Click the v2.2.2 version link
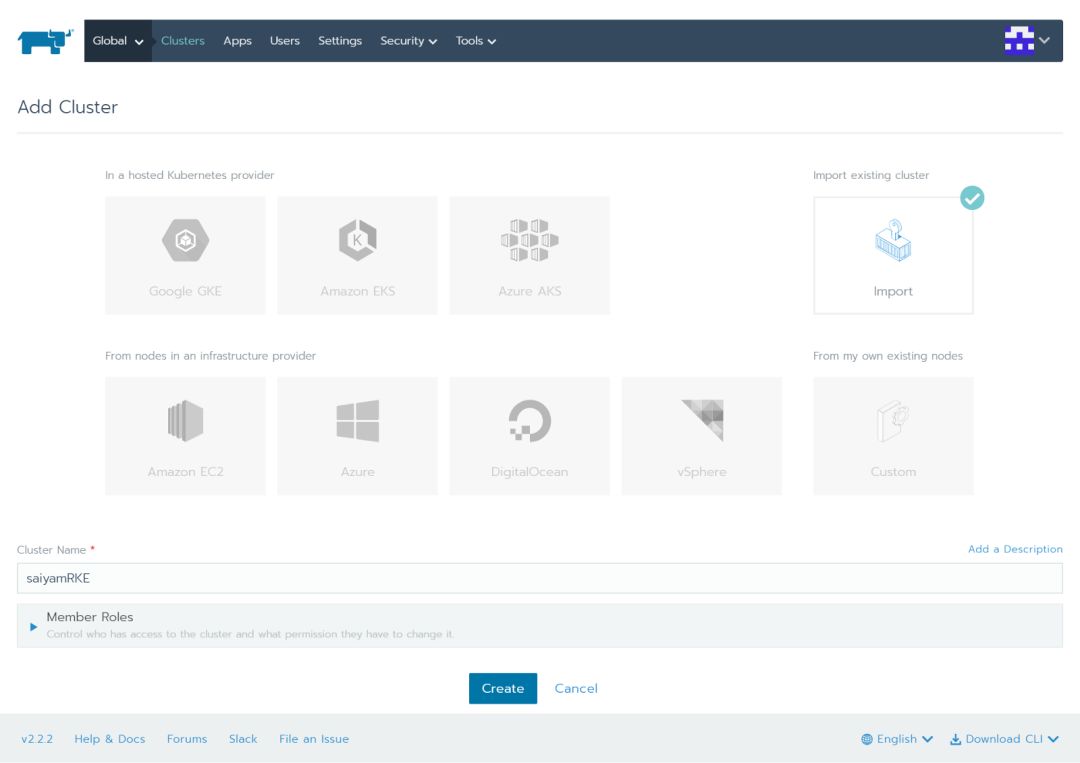 [x=37, y=739]
